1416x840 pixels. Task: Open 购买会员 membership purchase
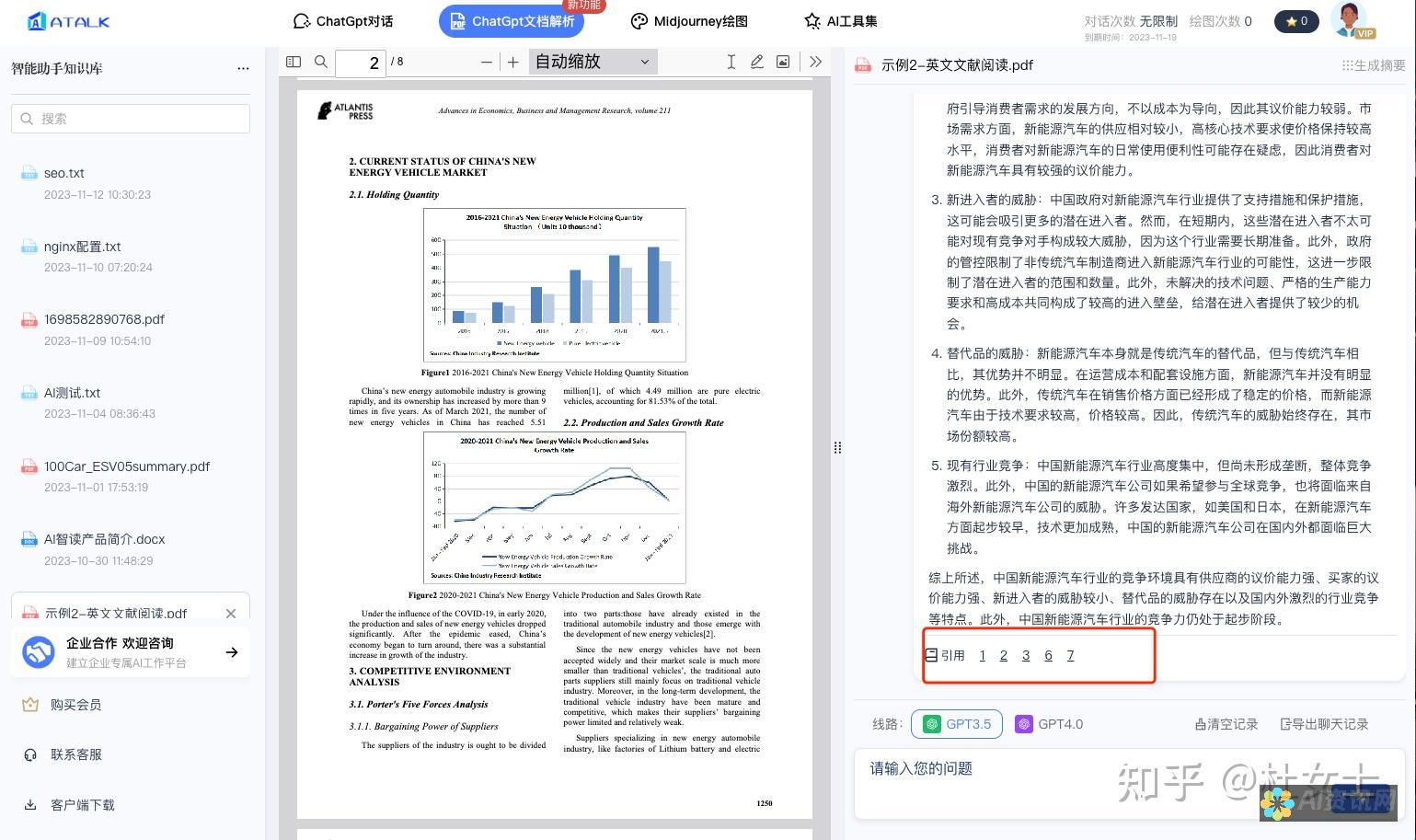pos(75,705)
